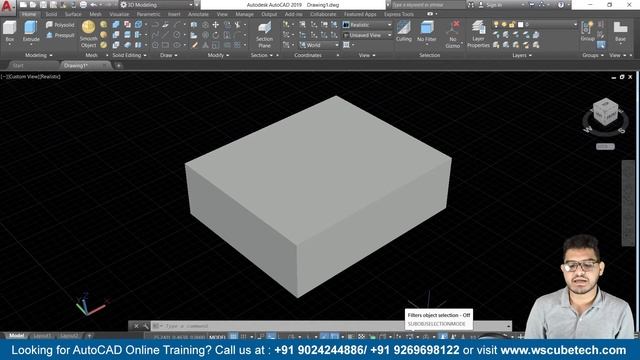
Task: Expand the Modify panel
Action: 218,55
